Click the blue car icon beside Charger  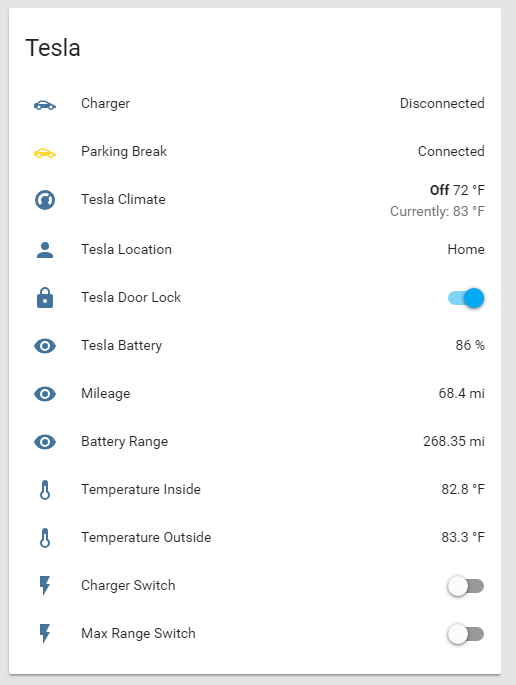[x=45, y=105]
